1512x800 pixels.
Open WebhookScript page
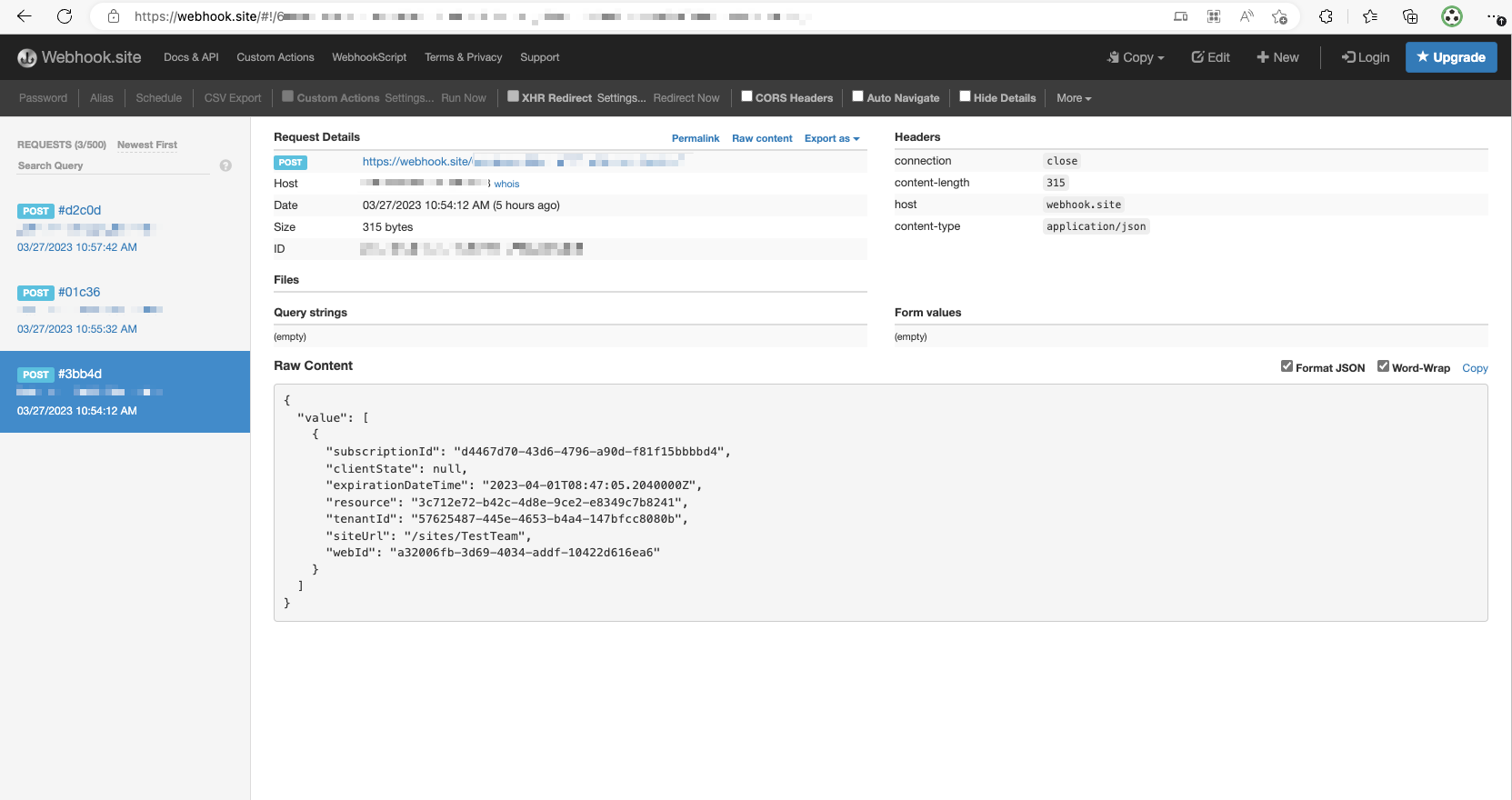click(x=369, y=57)
